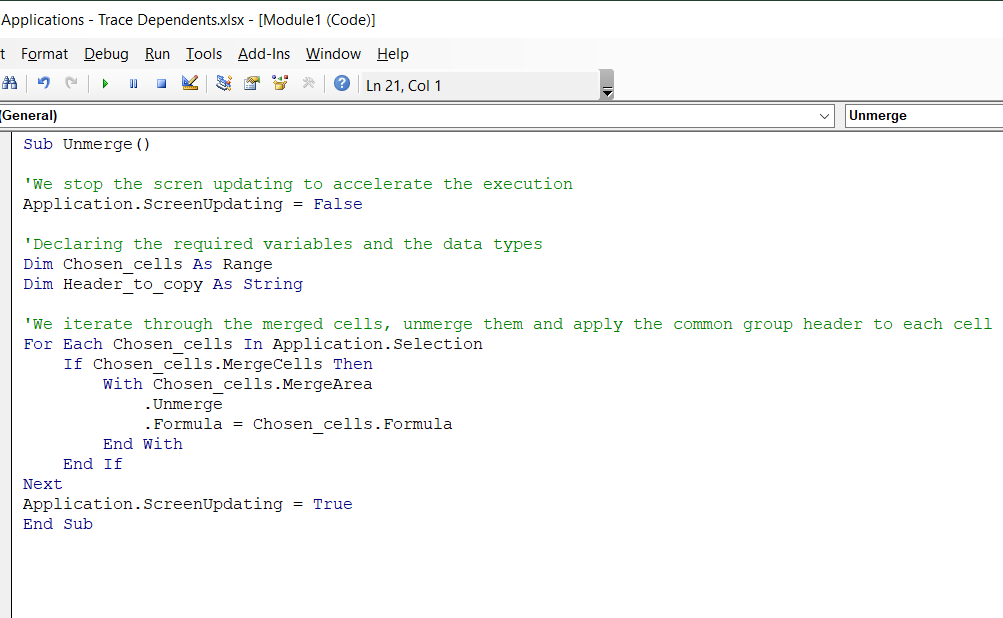This screenshot has width=1003, height=618.
Task: Stop the macro with the Reset icon
Action: point(161,85)
